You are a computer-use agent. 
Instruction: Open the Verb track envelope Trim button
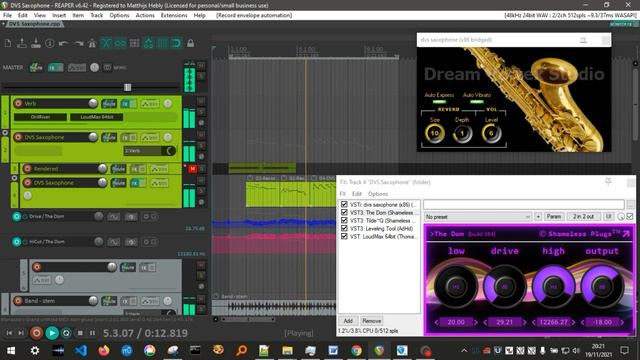[x=150, y=104]
